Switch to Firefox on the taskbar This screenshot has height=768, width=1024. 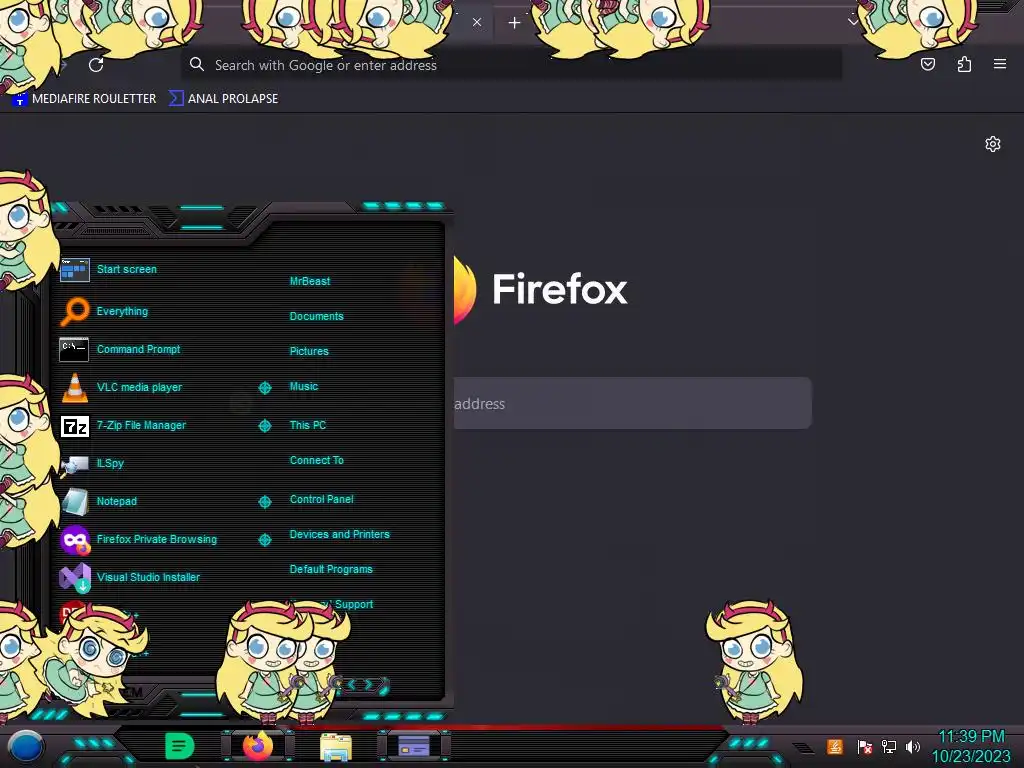[257, 746]
